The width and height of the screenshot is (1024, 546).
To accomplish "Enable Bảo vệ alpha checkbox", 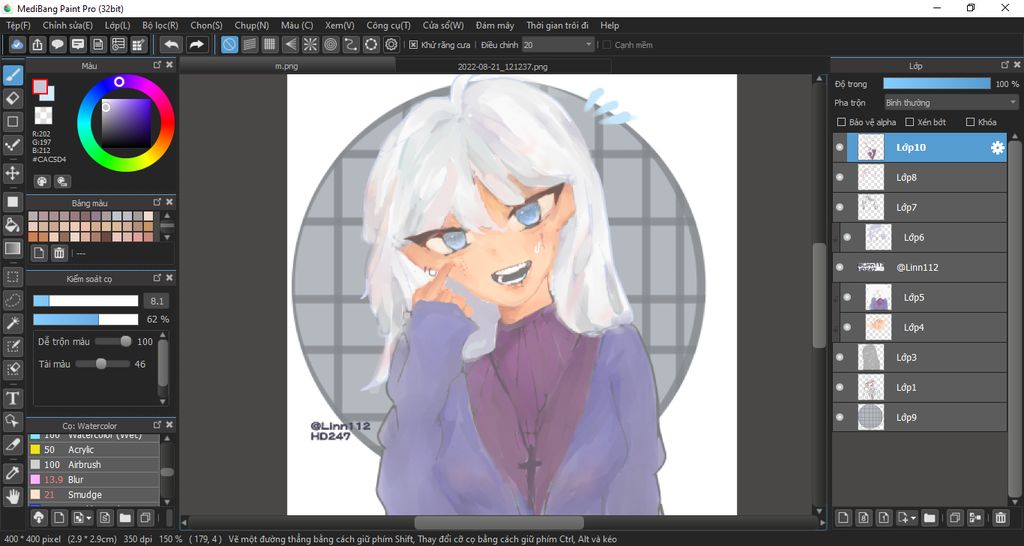I will coord(841,122).
